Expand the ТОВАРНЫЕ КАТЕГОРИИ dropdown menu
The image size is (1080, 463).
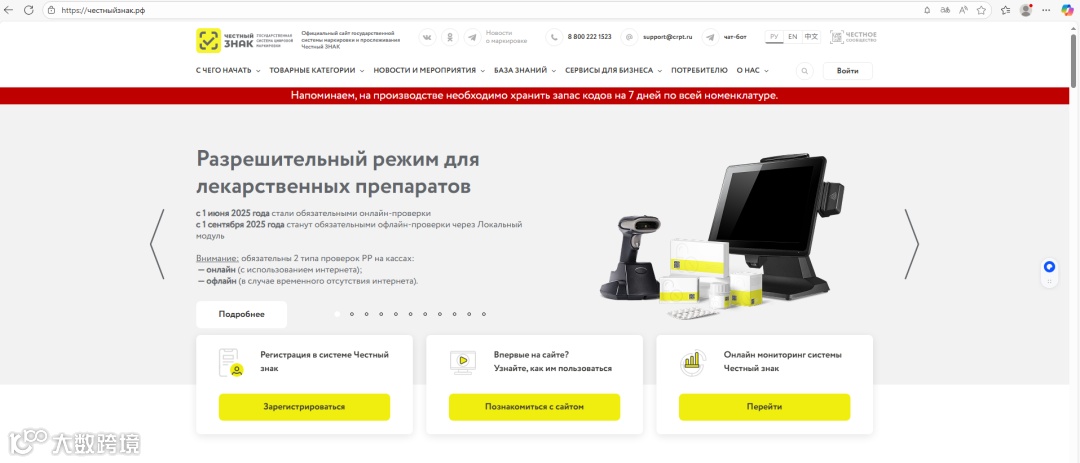317,70
